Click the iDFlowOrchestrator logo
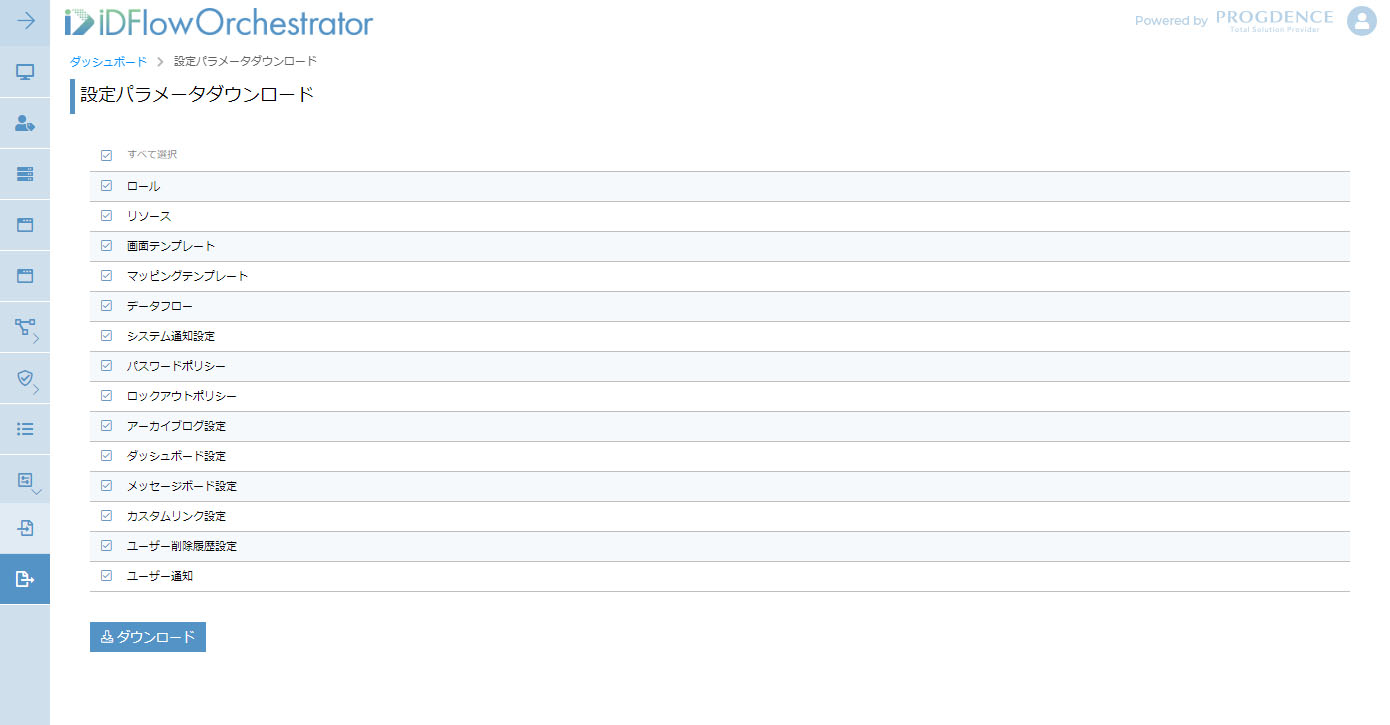 [x=218, y=21]
